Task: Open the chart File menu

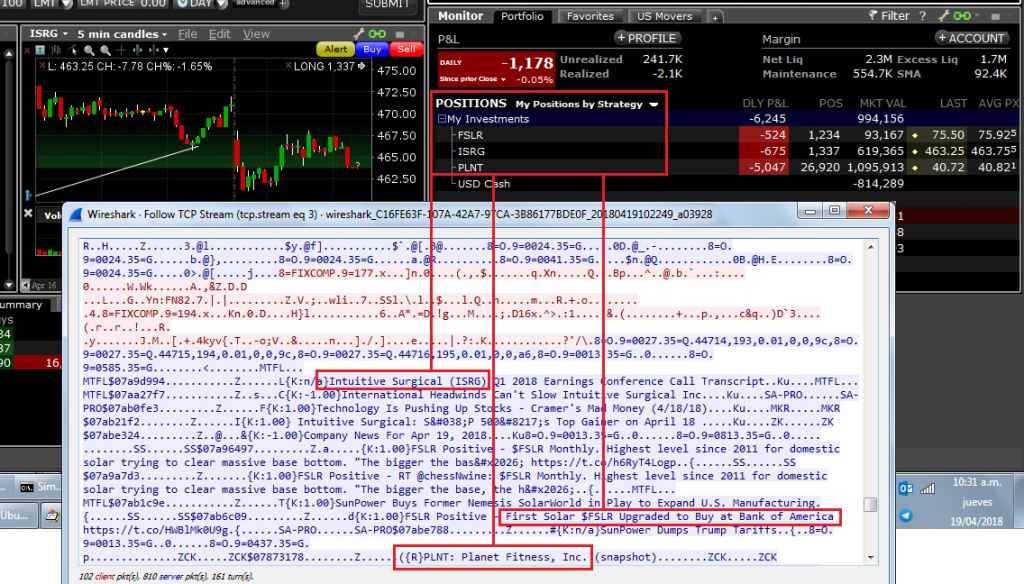Action: [x=187, y=34]
